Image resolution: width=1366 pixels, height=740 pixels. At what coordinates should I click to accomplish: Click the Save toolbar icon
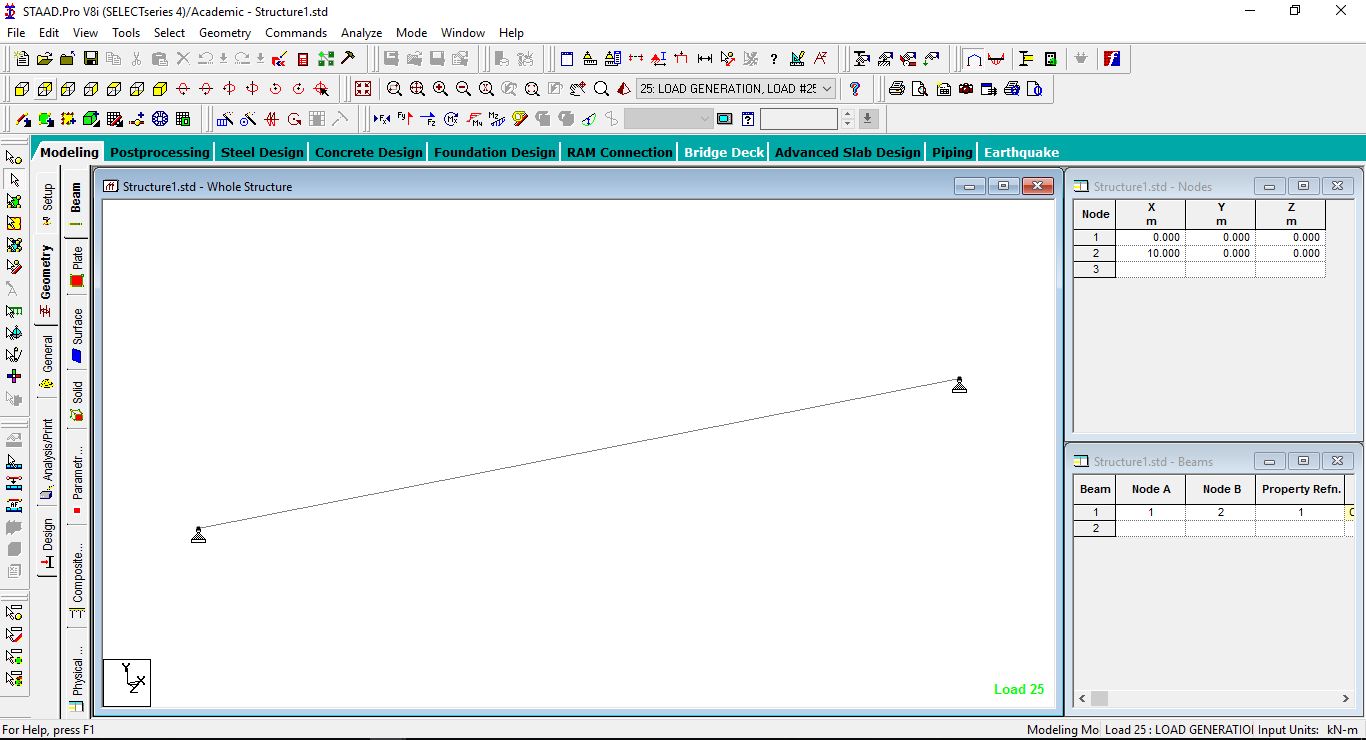click(90, 59)
